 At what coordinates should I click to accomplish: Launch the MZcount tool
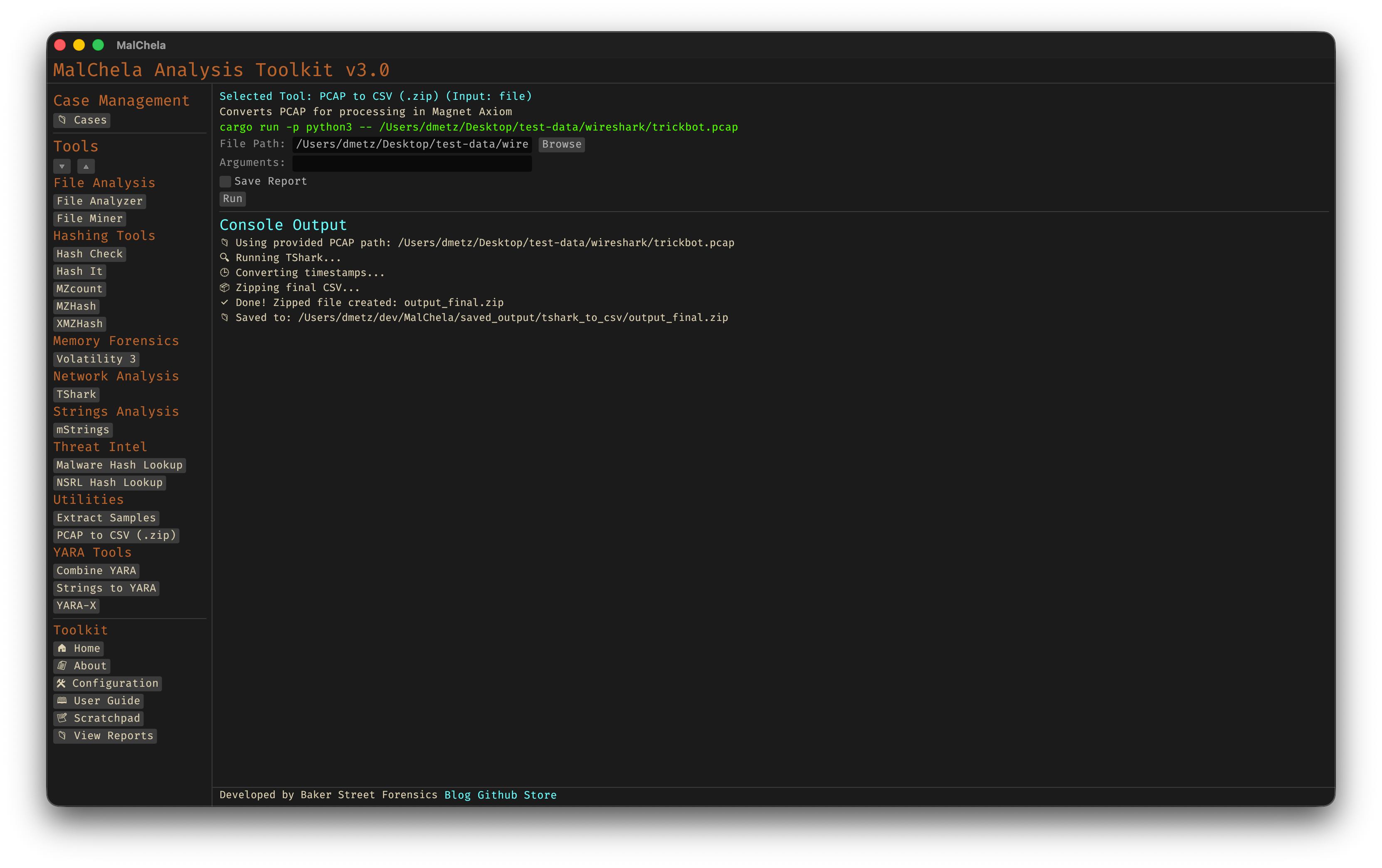click(x=80, y=289)
